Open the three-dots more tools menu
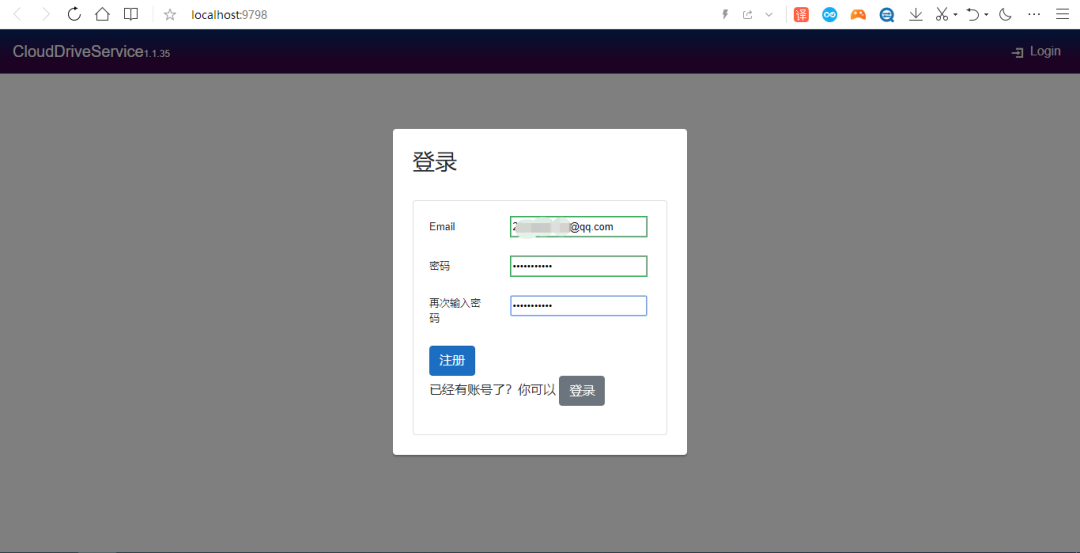Viewport: 1080px width, 553px height. click(x=1034, y=15)
